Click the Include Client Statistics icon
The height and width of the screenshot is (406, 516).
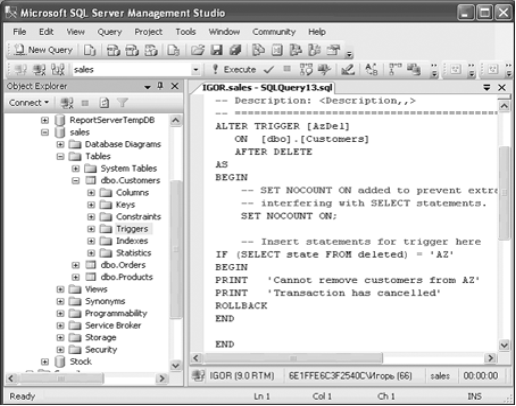tap(414, 69)
